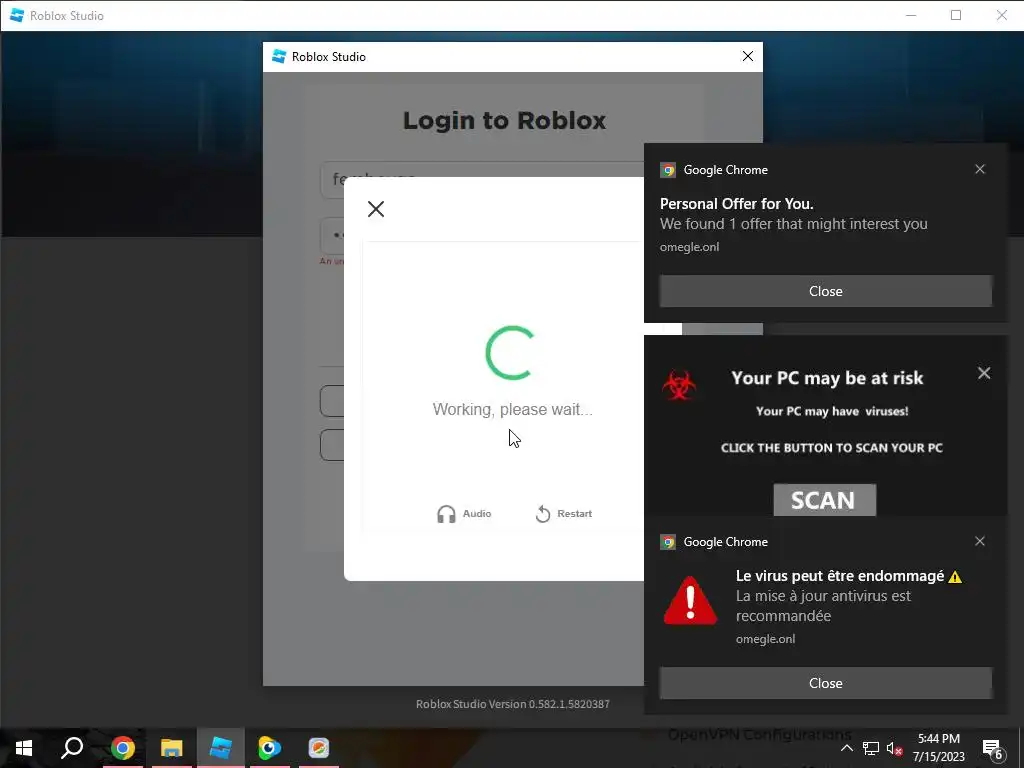Show hidden system tray icons
The image size is (1024, 768).
click(846, 748)
